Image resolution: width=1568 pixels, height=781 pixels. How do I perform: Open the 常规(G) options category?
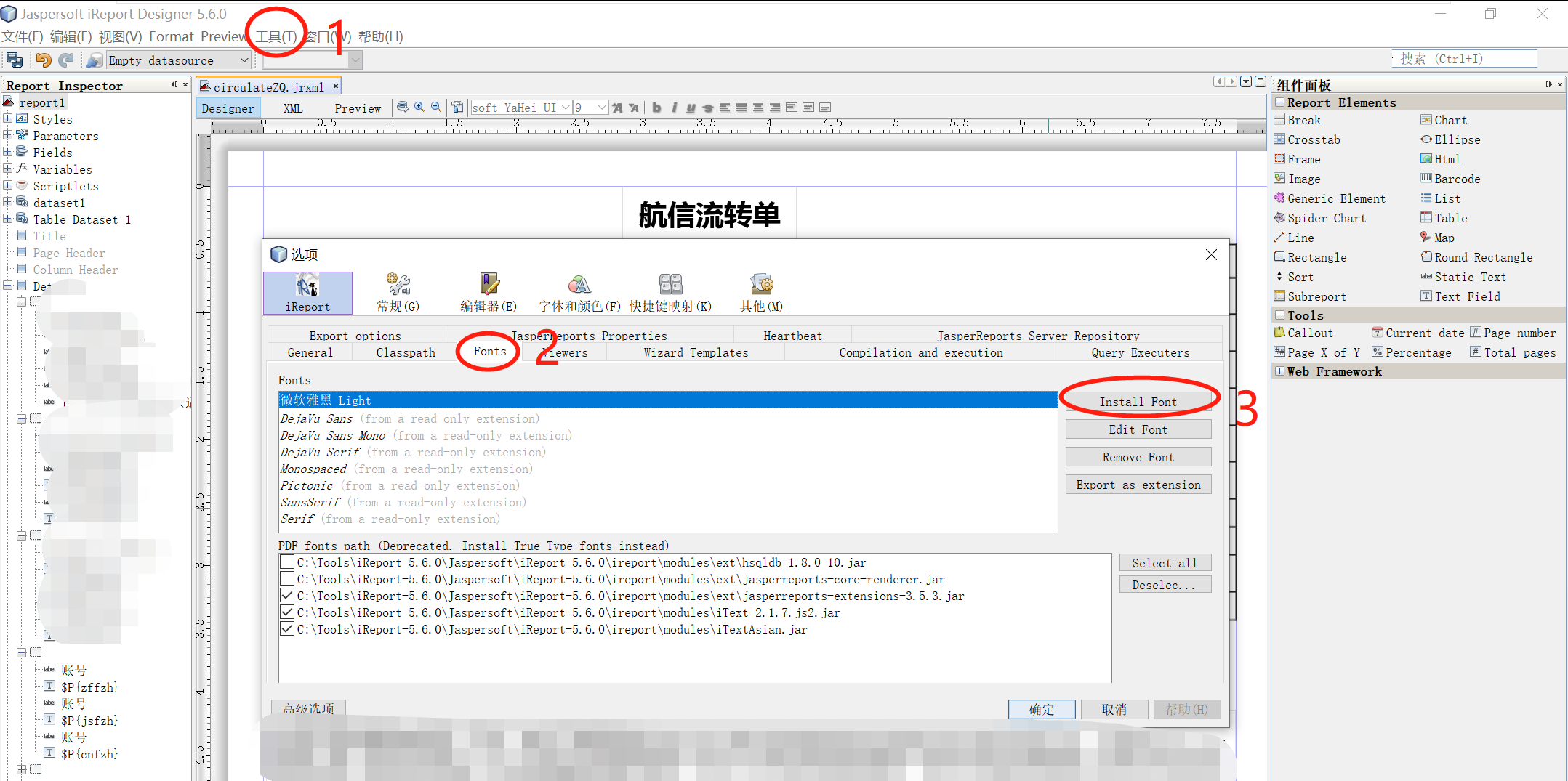398,293
